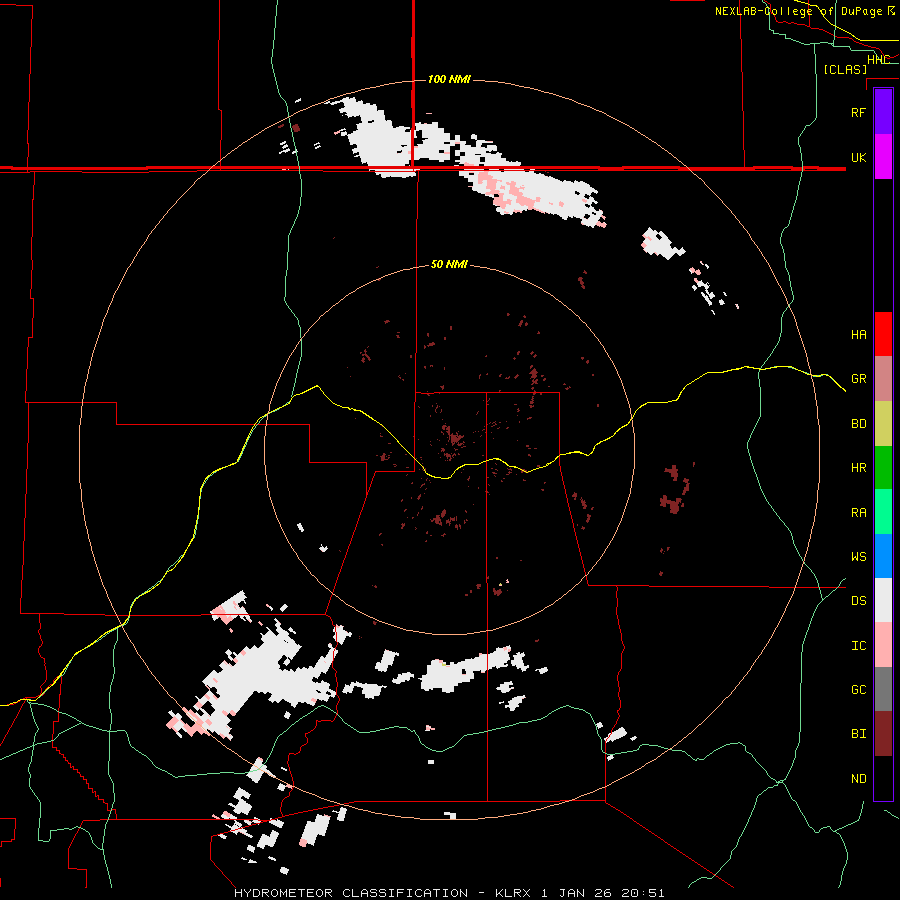
Task: Click the brown BI legend color swatch
Action: point(883,734)
